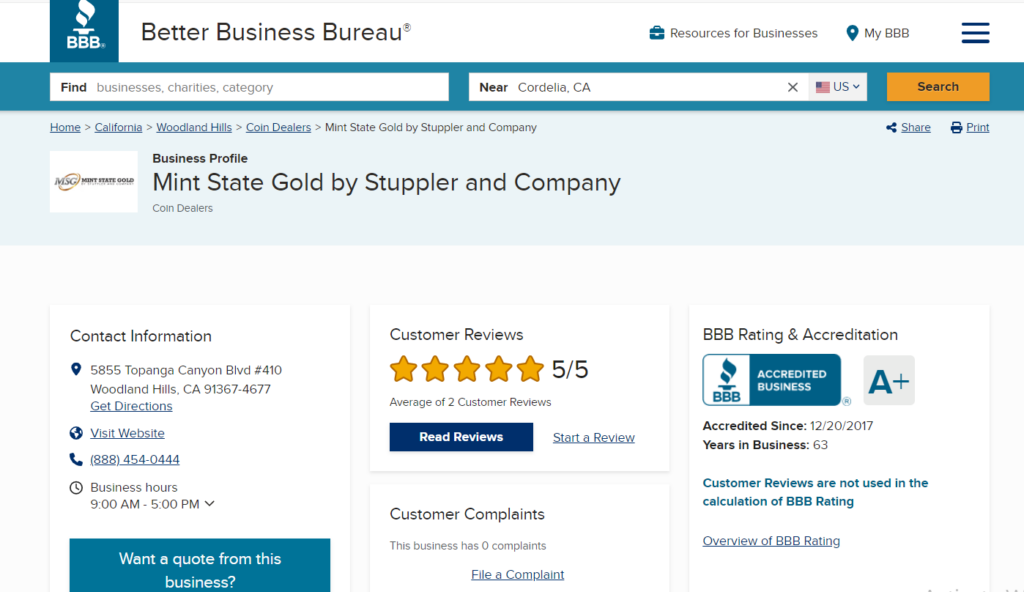Go to Home breadcrumb
Viewport: 1024px width, 592px height.
pos(65,127)
